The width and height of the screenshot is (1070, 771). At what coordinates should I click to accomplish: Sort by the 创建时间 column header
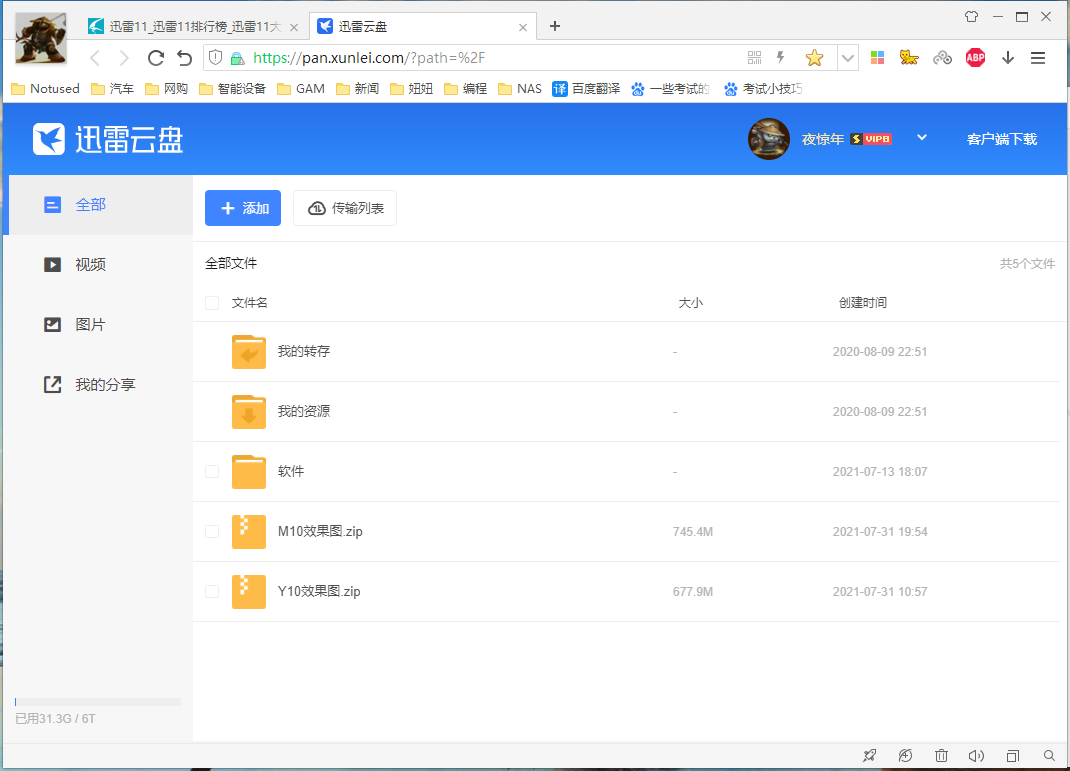[x=863, y=303]
